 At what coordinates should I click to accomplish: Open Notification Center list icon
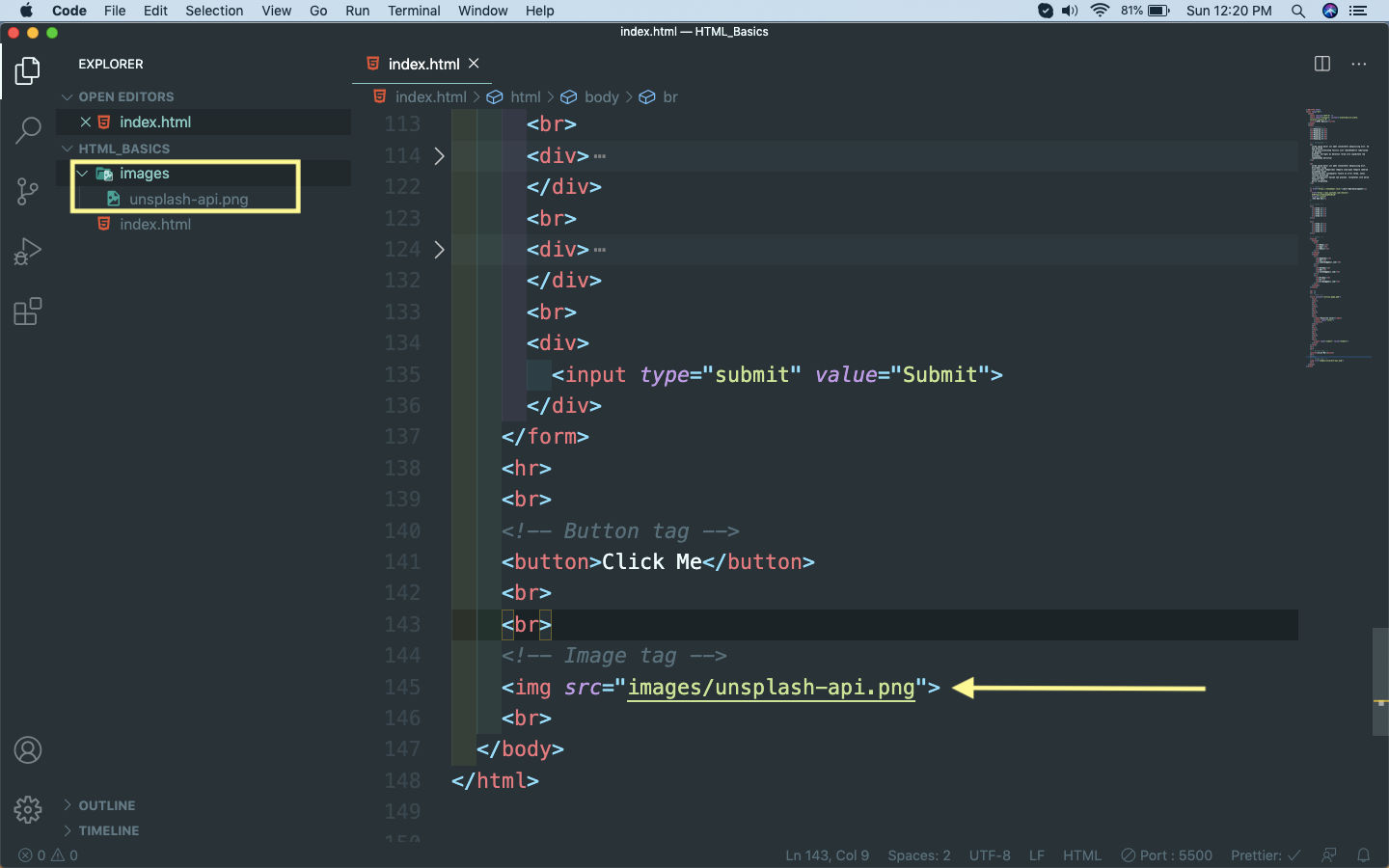(x=1359, y=11)
